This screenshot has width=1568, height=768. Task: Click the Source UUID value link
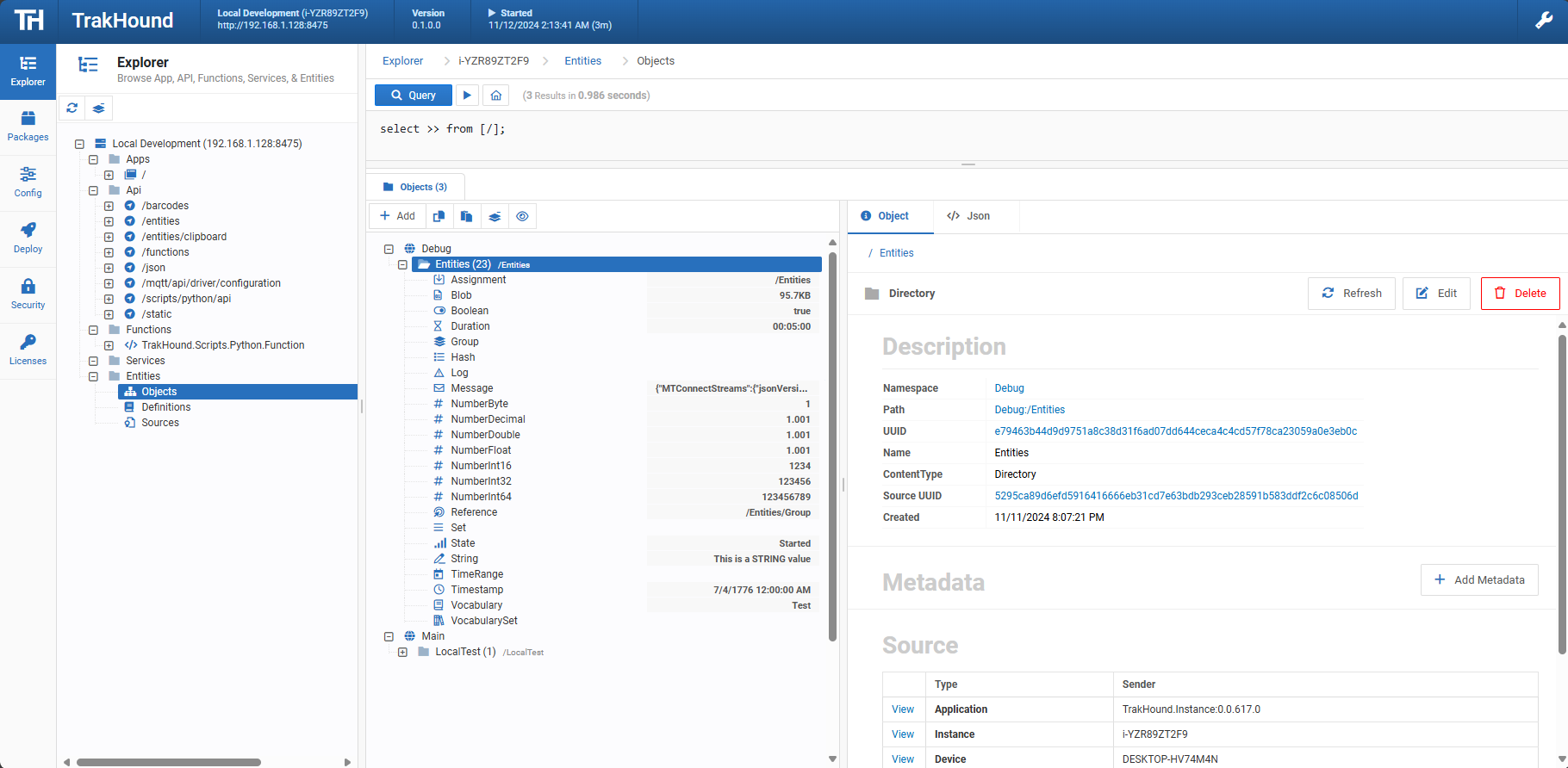click(1176, 496)
